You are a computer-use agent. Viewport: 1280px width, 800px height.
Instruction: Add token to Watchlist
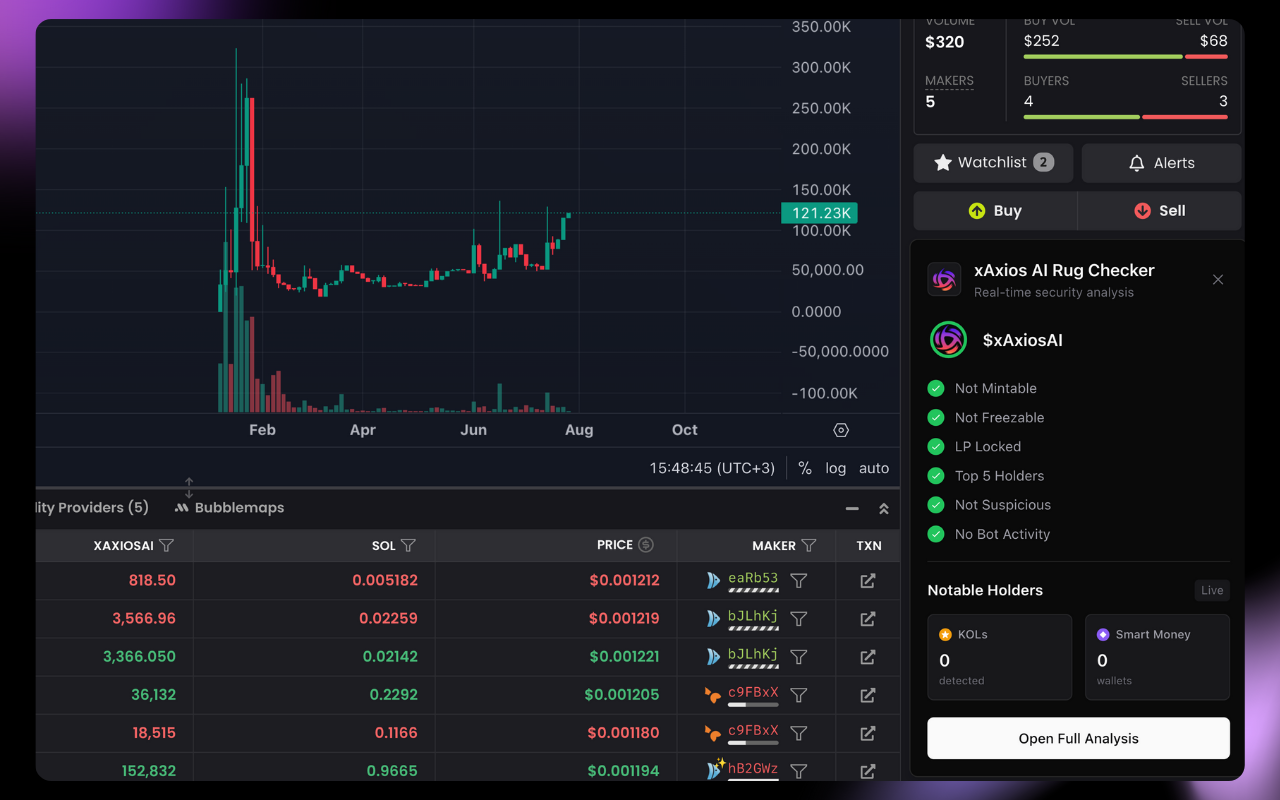(x=993, y=163)
